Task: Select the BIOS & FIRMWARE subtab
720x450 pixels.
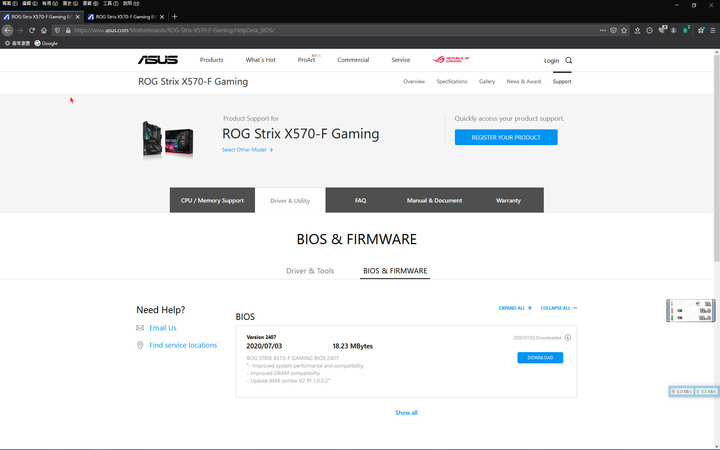Action: [395, 271]
